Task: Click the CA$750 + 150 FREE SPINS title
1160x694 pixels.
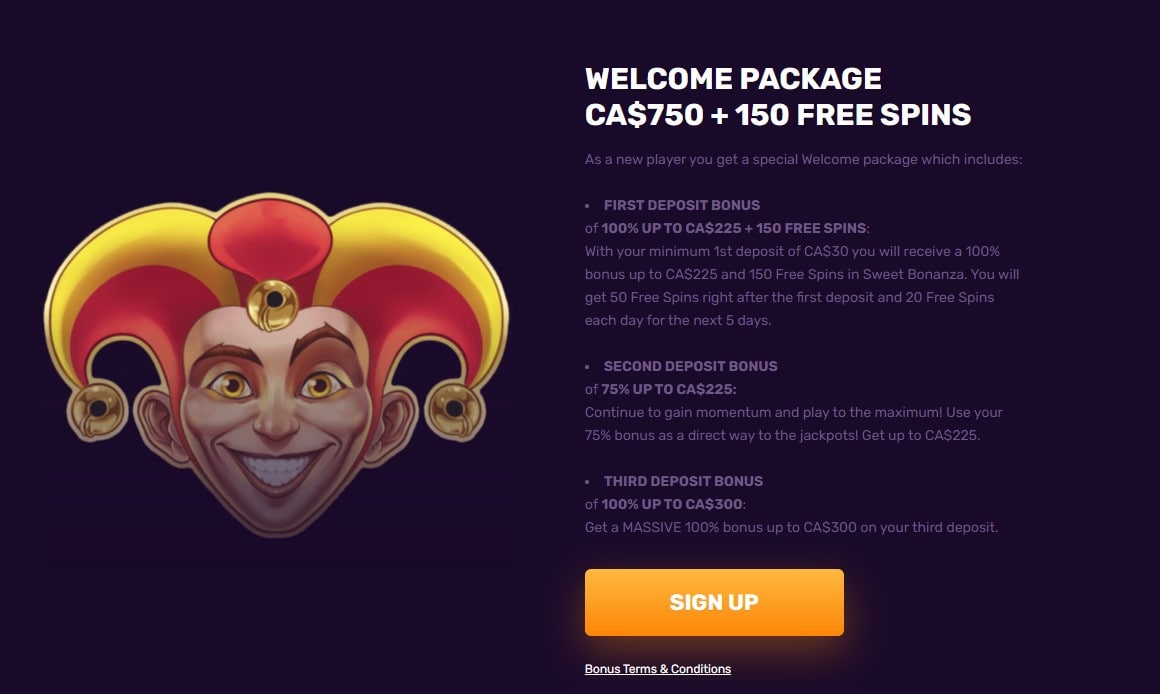Action: pyautogui.click(x=777, y=114)
